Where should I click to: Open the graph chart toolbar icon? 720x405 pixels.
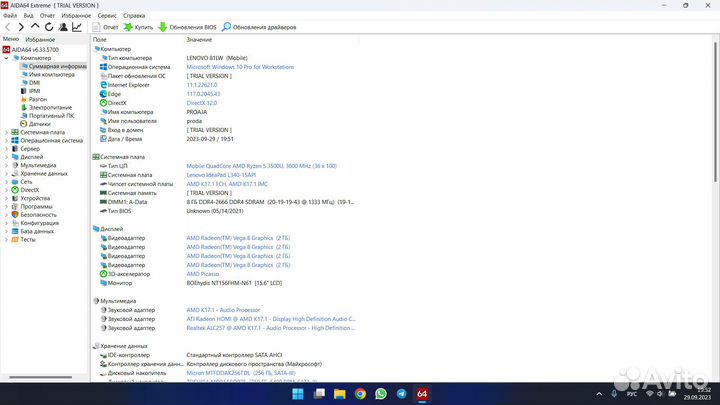pos(77,27)
